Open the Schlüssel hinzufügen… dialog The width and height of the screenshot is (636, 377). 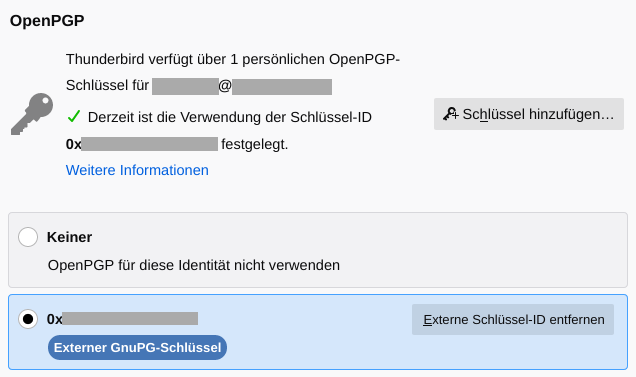click(x=529, y=114)
